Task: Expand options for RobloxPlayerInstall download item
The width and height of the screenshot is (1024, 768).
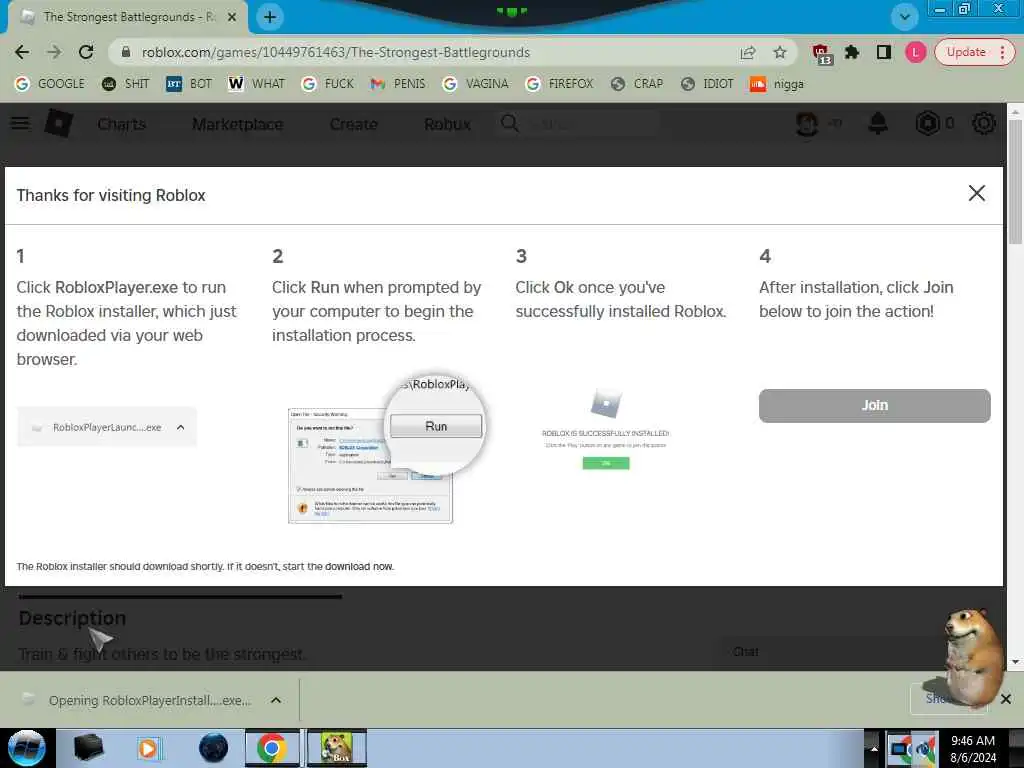Action: (x=276, y=700)
